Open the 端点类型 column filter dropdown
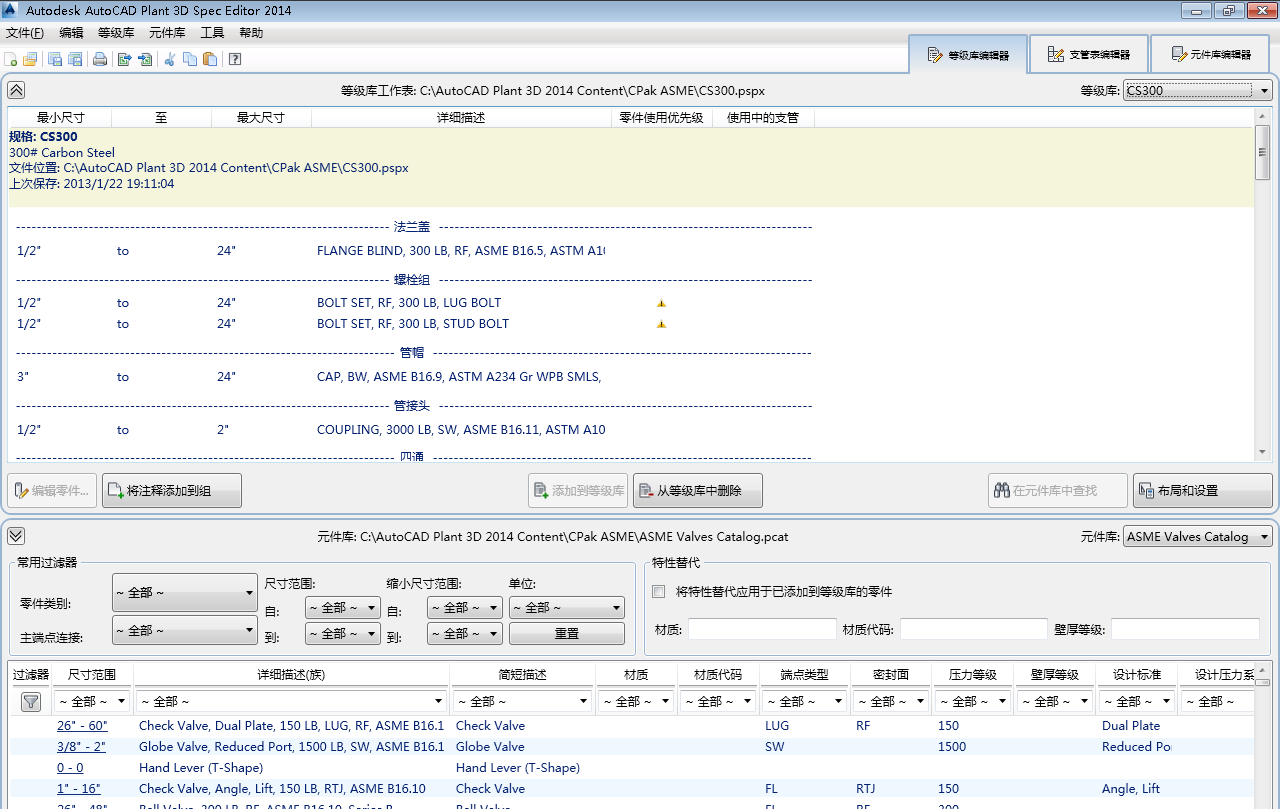This screenshot has height=809, width=1280. (x=805, y=701)
